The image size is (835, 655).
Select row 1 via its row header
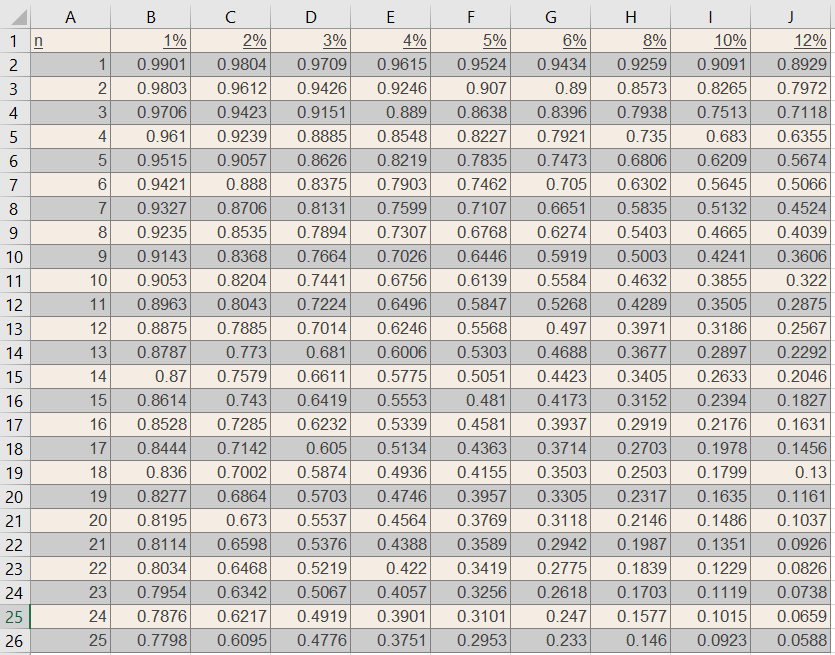[x=13, y=42]
